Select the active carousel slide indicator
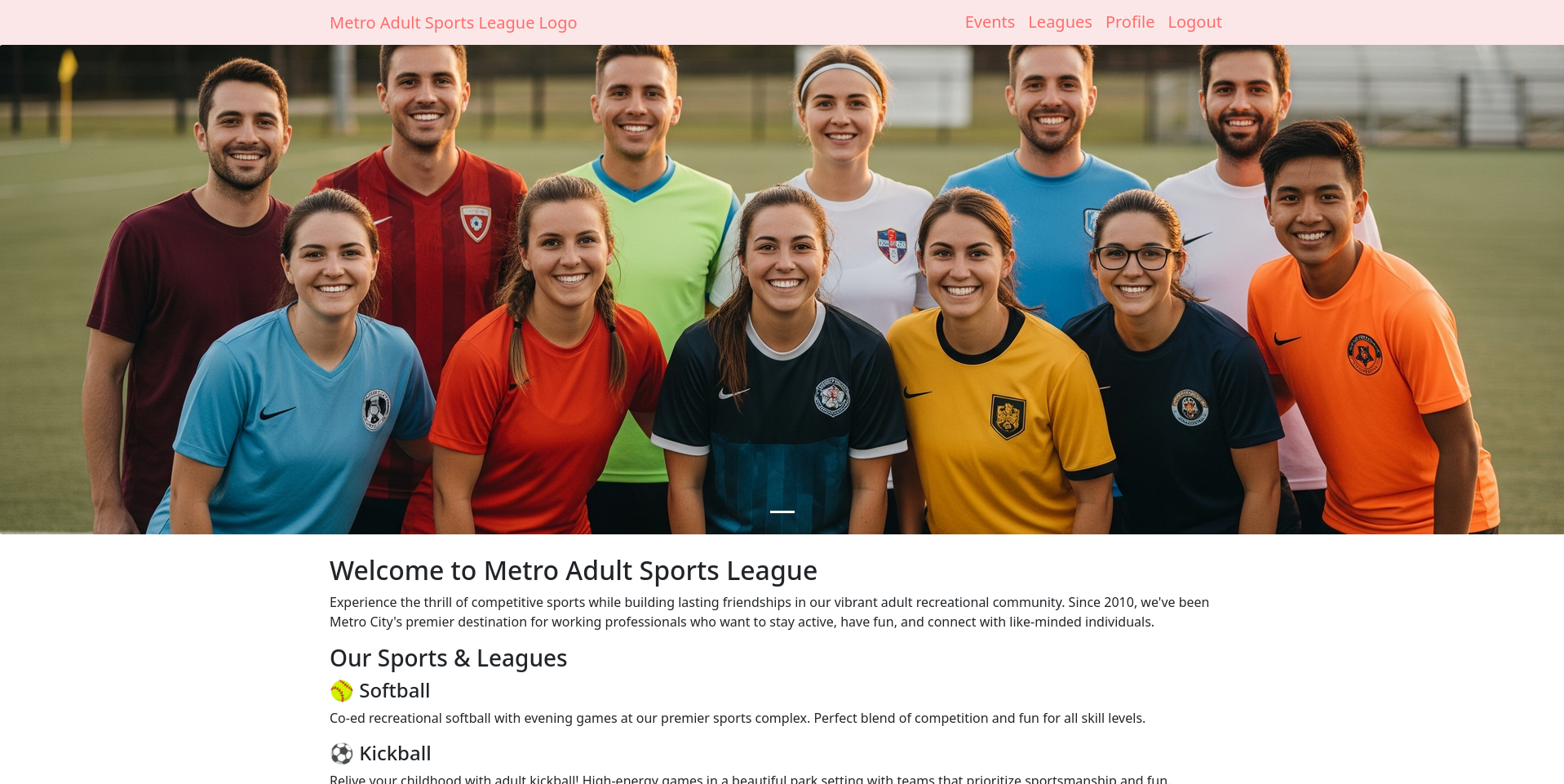The width and height of the screenshot is (1564, 784). [782, 512]
